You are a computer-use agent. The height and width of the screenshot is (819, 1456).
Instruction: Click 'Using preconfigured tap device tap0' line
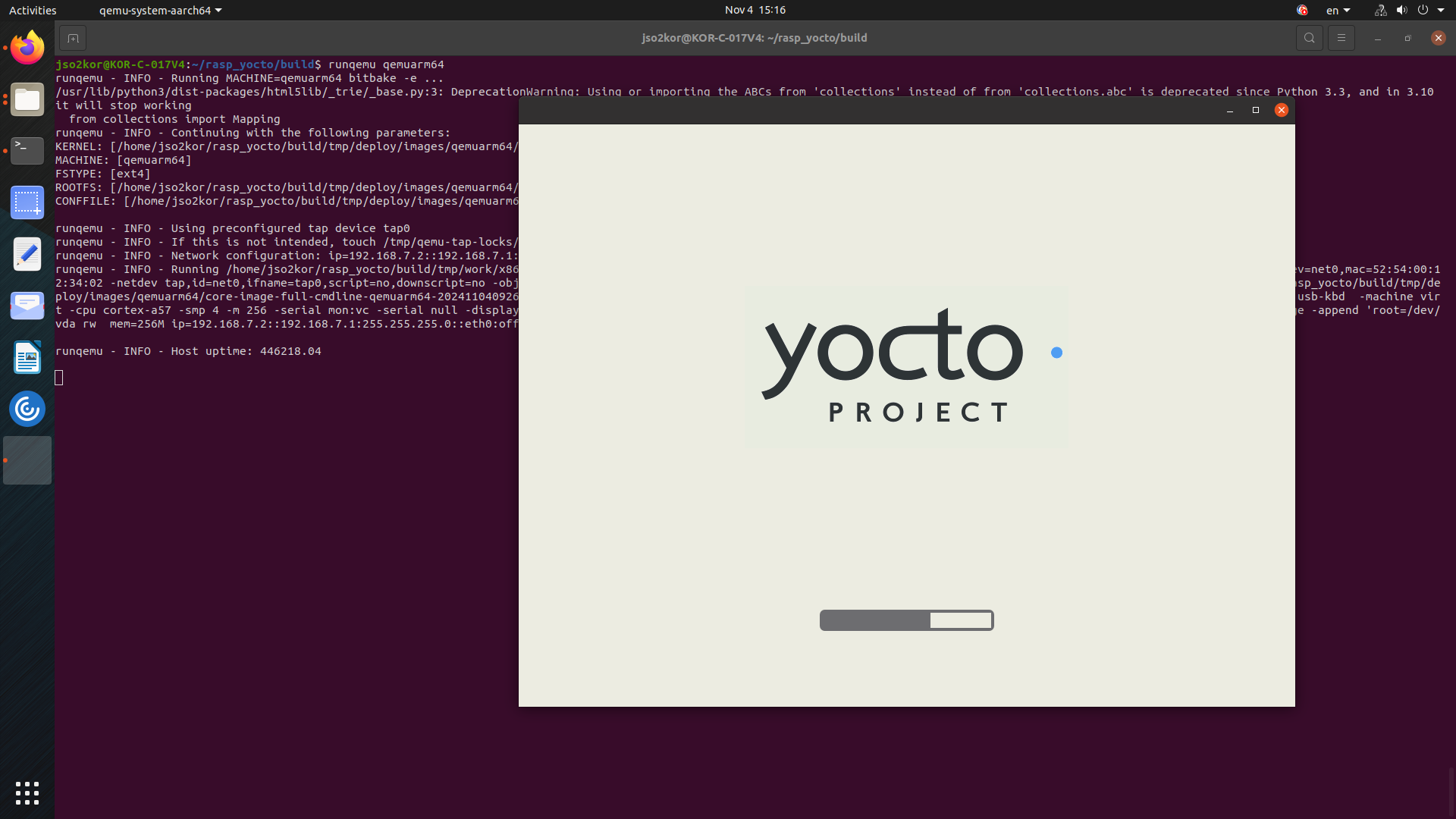click(x=232, y=228)
